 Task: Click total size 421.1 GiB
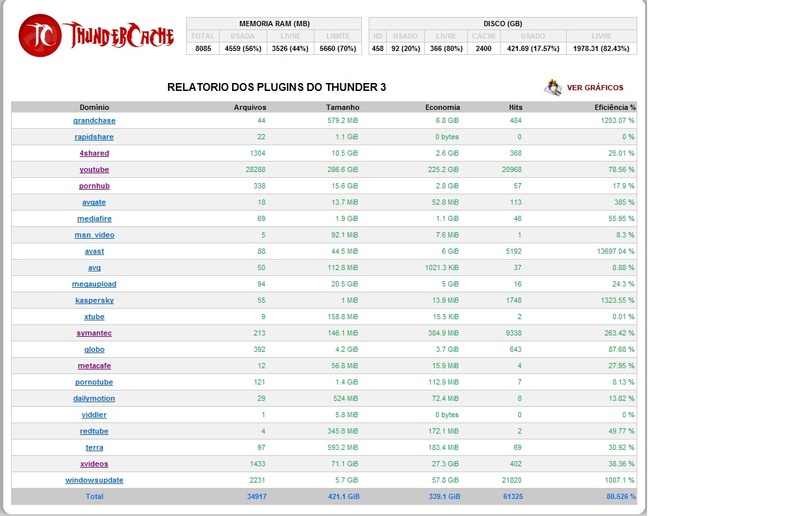[344, 496]
